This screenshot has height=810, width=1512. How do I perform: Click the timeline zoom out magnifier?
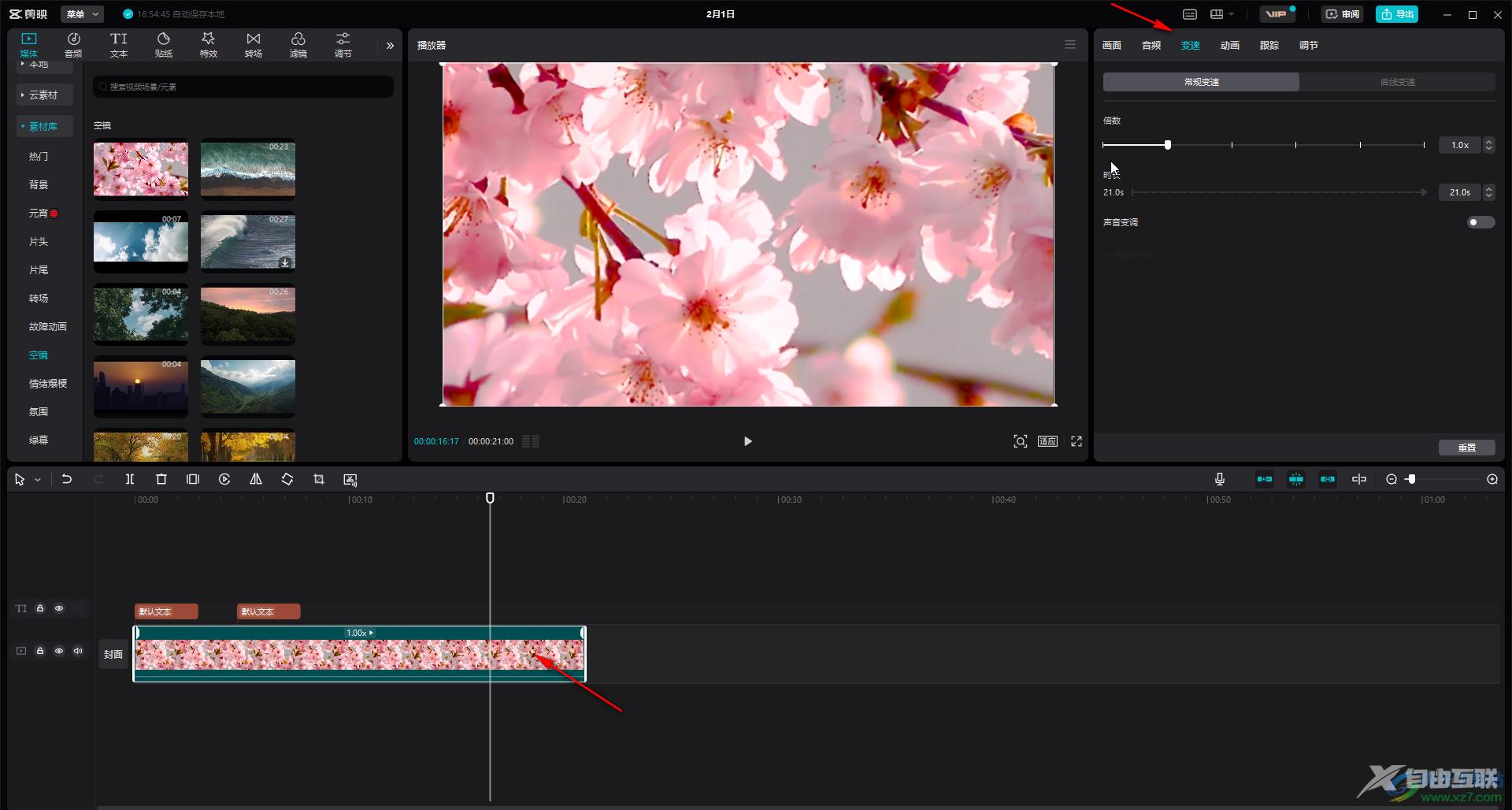click(x=1392, y=479)
